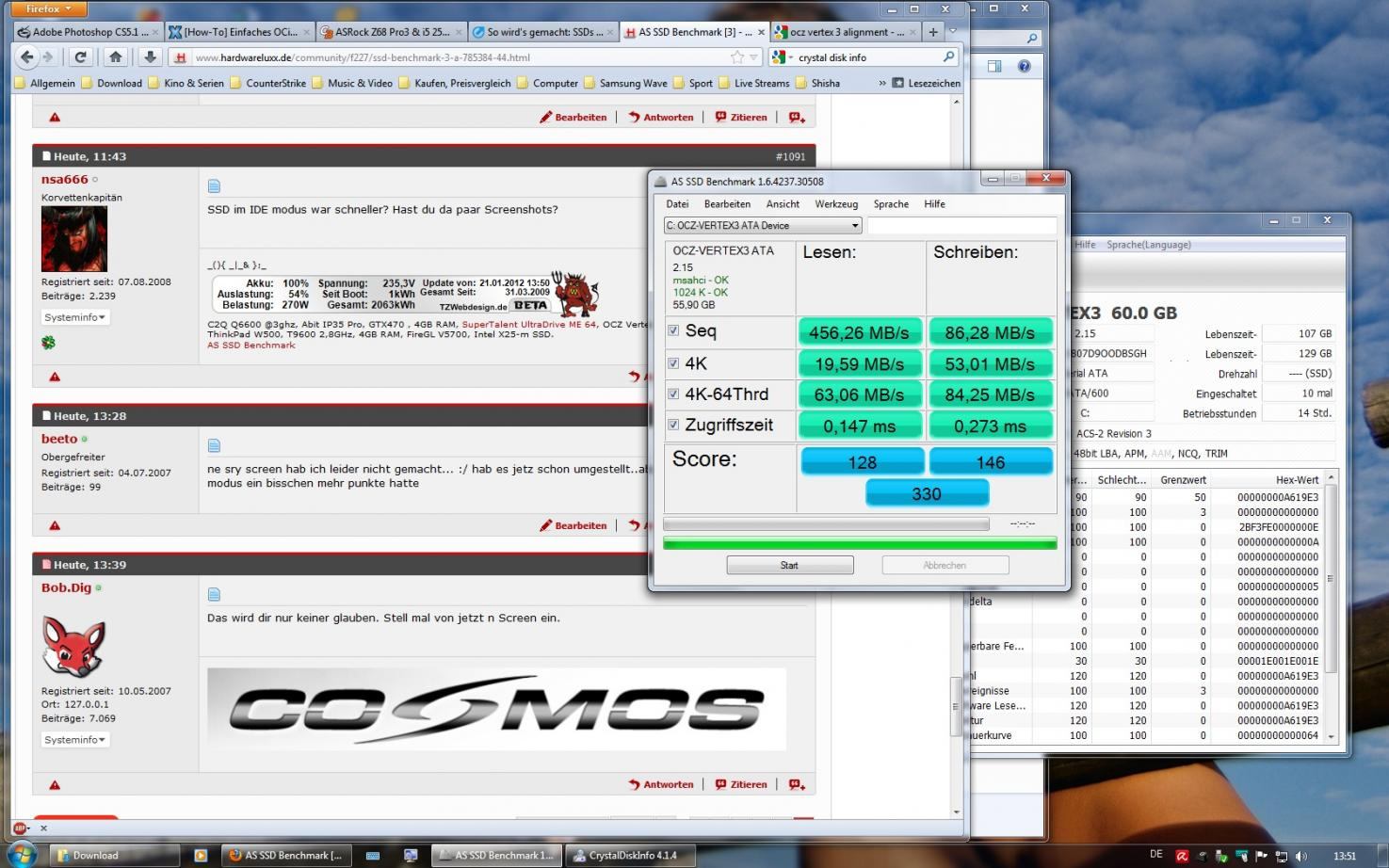Screen dimensions: 1389x868
Task: Switch to the Adobe Photoshop CS5.1 tab
Action: pos(89,32)
